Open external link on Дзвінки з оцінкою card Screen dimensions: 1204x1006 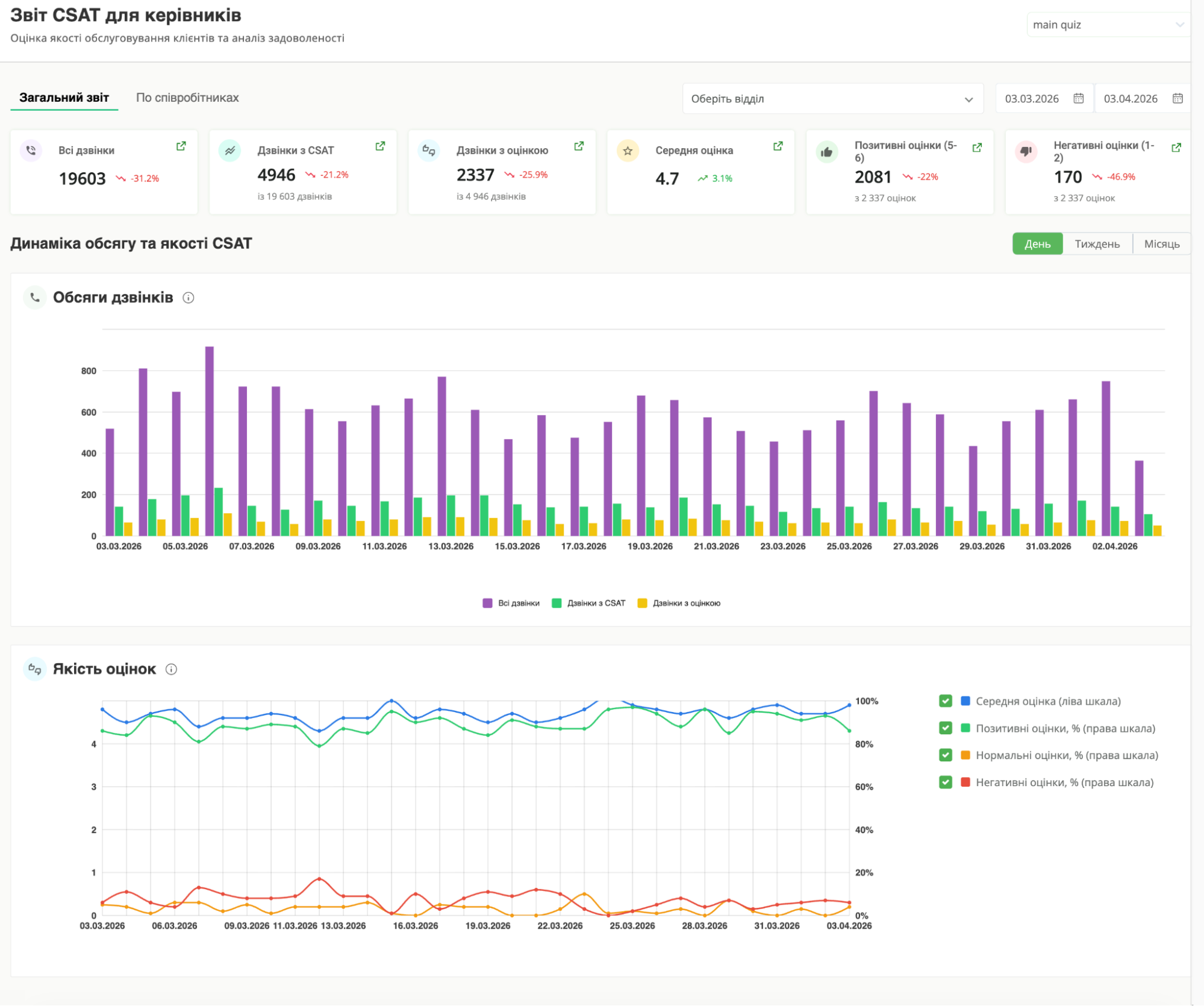click(579, 146)
